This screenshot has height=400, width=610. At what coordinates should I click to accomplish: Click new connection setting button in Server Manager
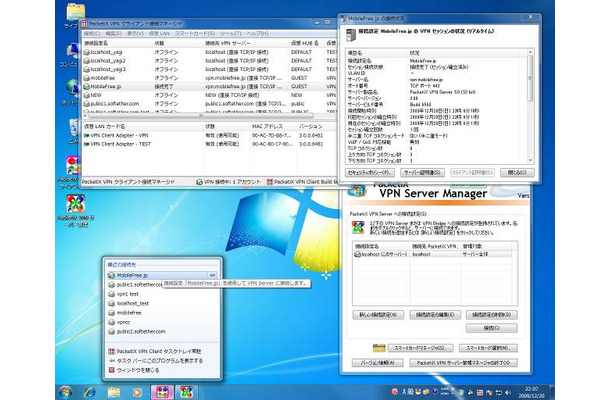(x=378, y=315)
